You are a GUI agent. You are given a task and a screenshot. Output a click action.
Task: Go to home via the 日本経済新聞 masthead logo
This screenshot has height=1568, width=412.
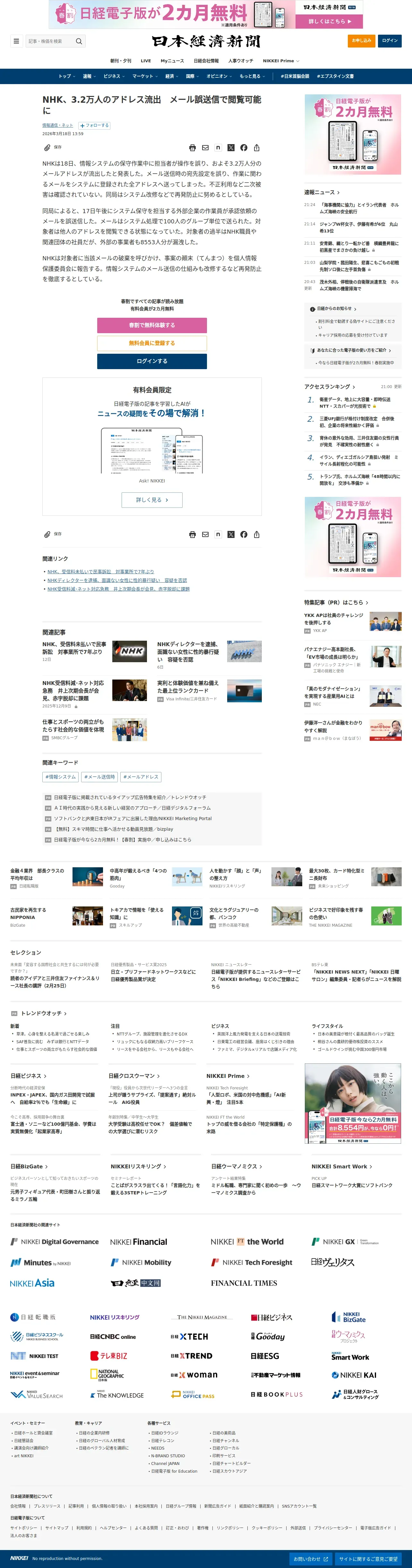coord(206,41)
